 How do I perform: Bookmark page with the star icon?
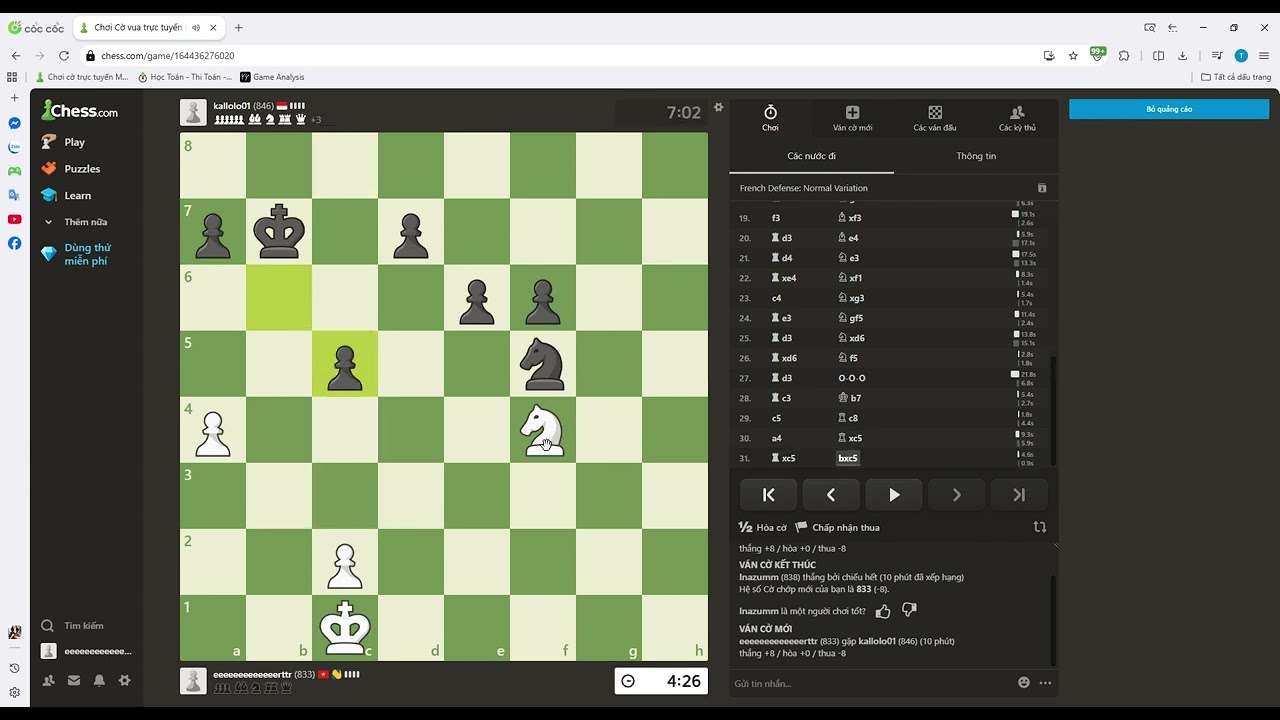1073,56
